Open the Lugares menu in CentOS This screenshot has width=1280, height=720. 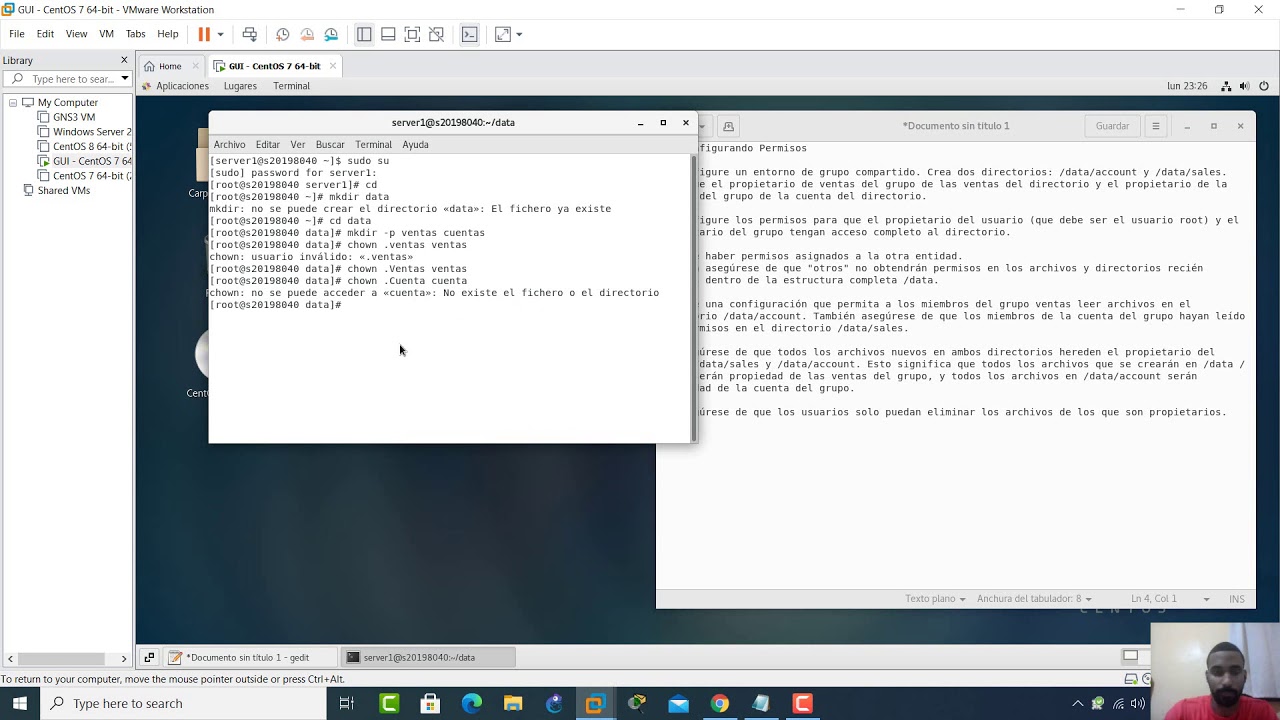pyautogui.click(x=240, y=86)
